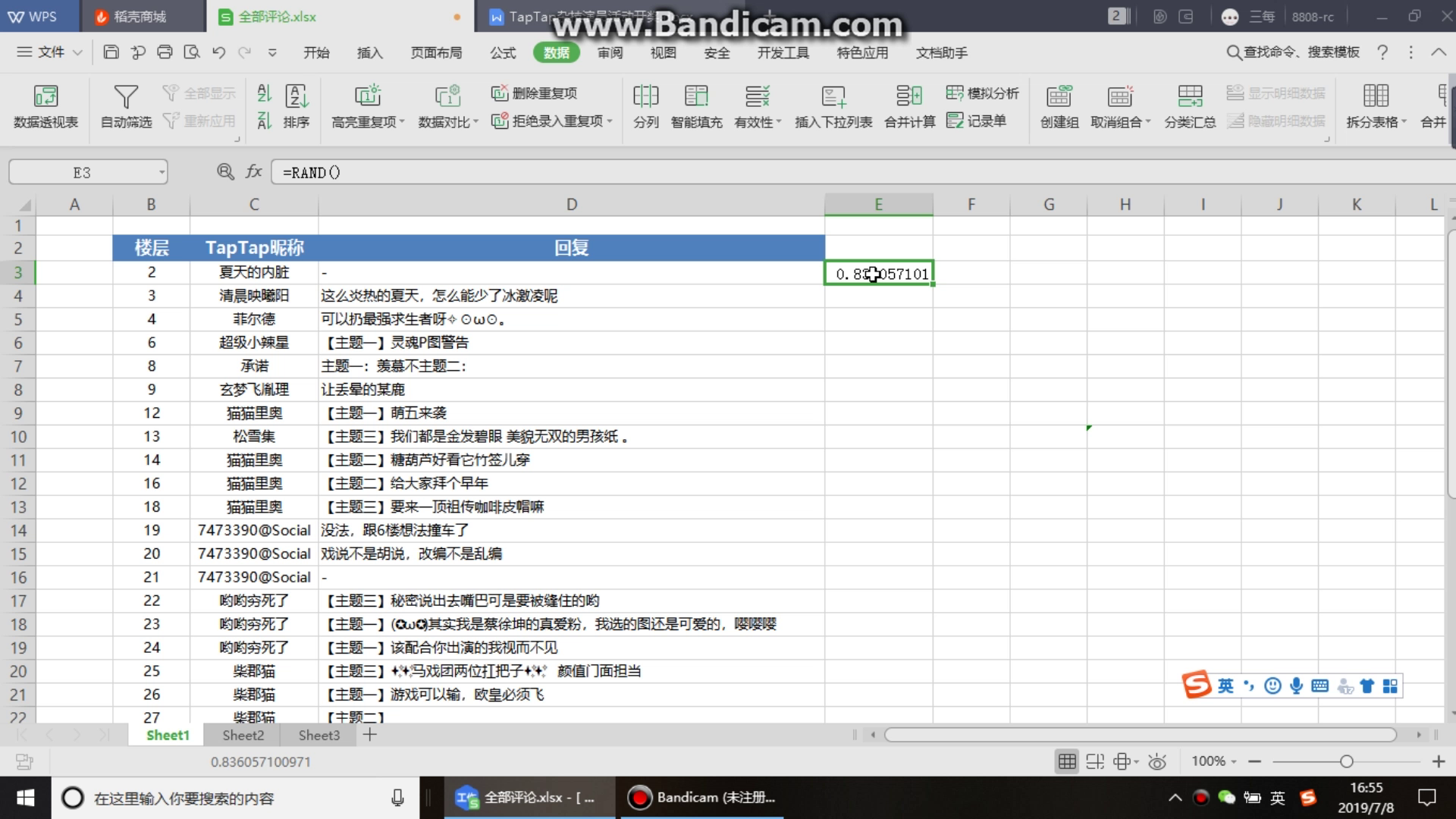Switch to Normal view in status bar

(1067, 761)
